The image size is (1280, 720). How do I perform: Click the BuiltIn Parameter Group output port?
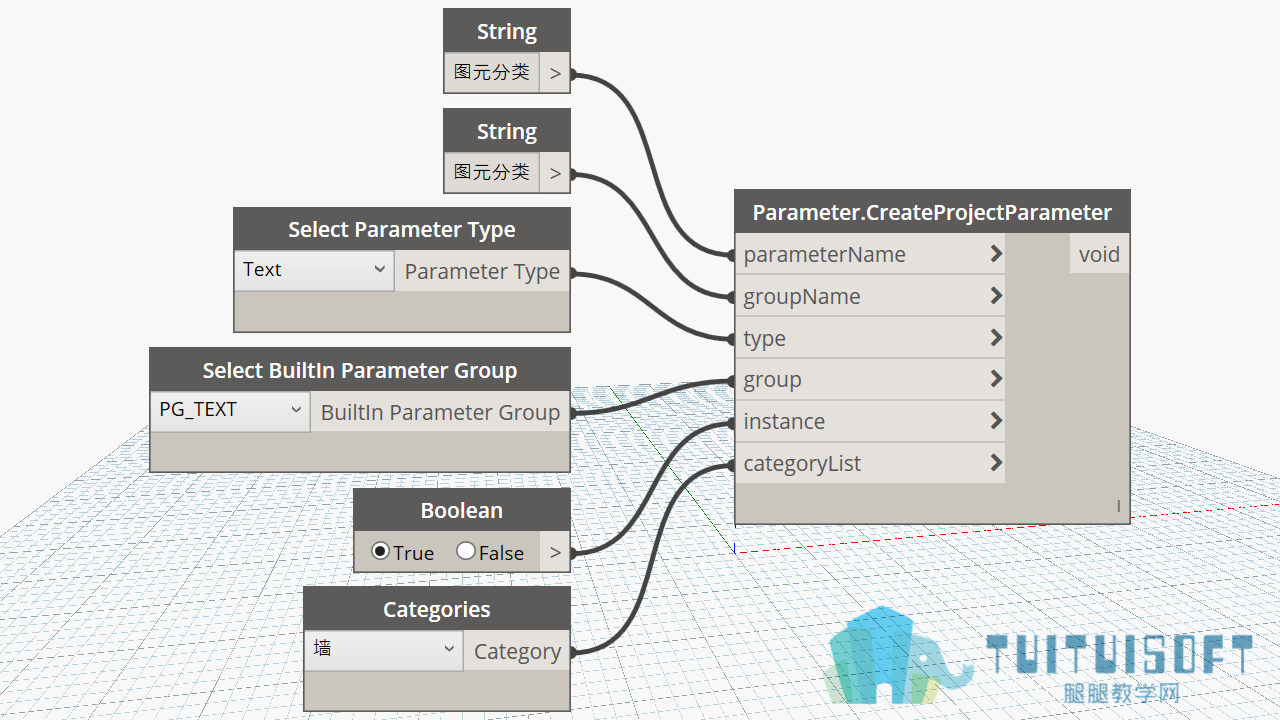(x=440, y=412)
